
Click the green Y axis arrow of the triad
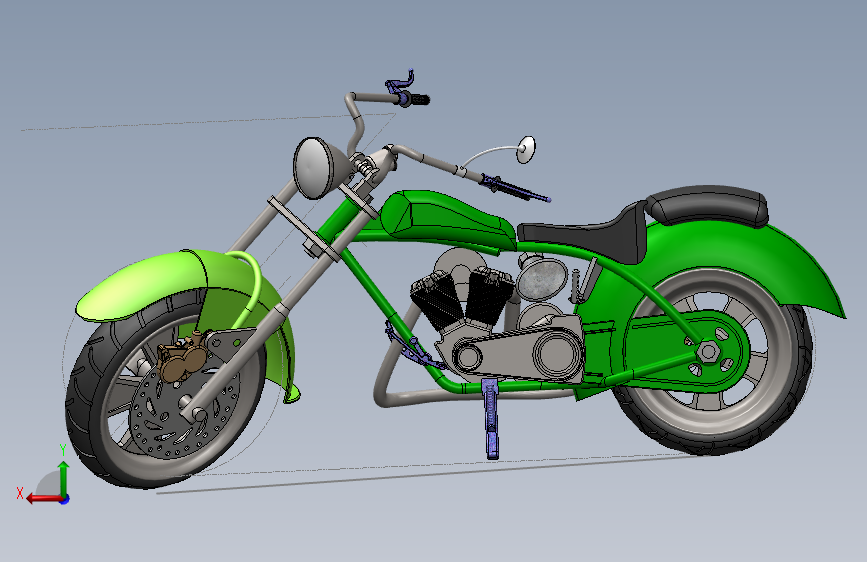[64, 478]
